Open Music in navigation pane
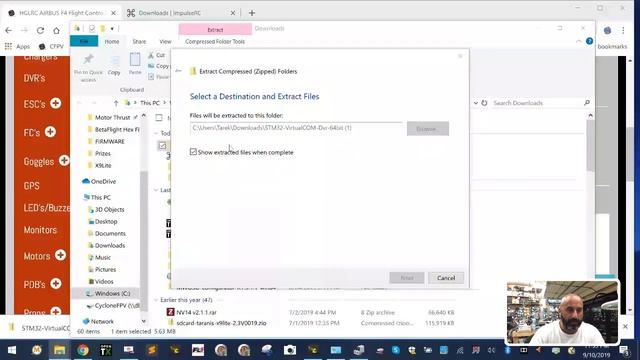640x360 pixels. [x=102, y=258]
